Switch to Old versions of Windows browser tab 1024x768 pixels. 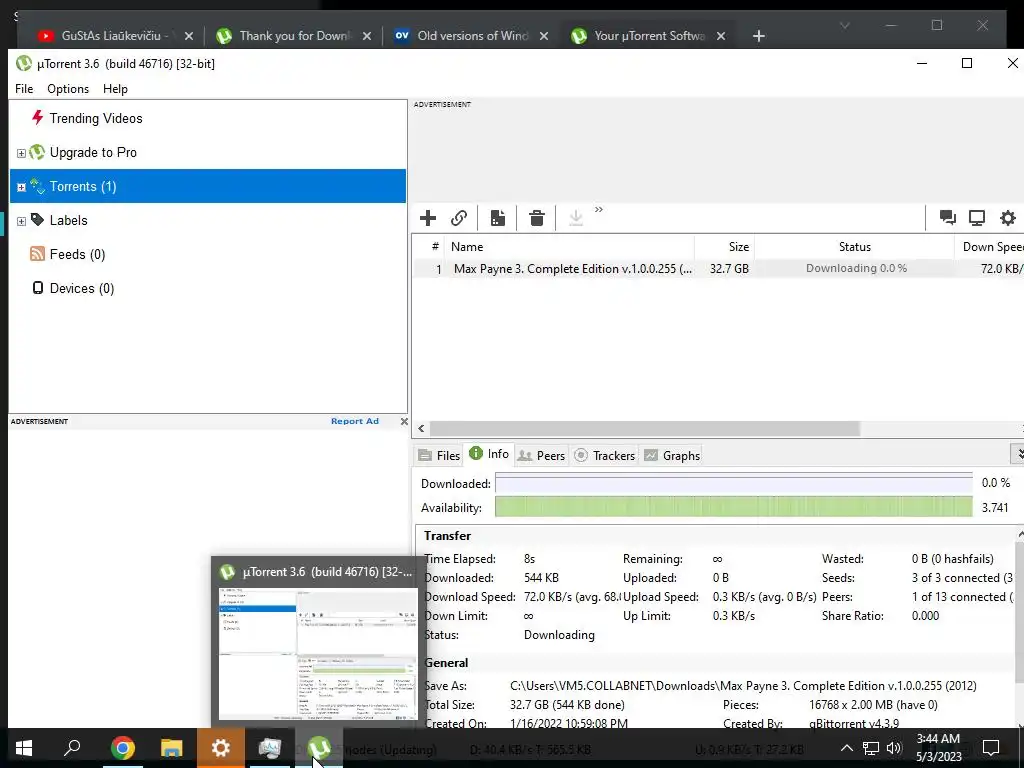click(472, 36)
